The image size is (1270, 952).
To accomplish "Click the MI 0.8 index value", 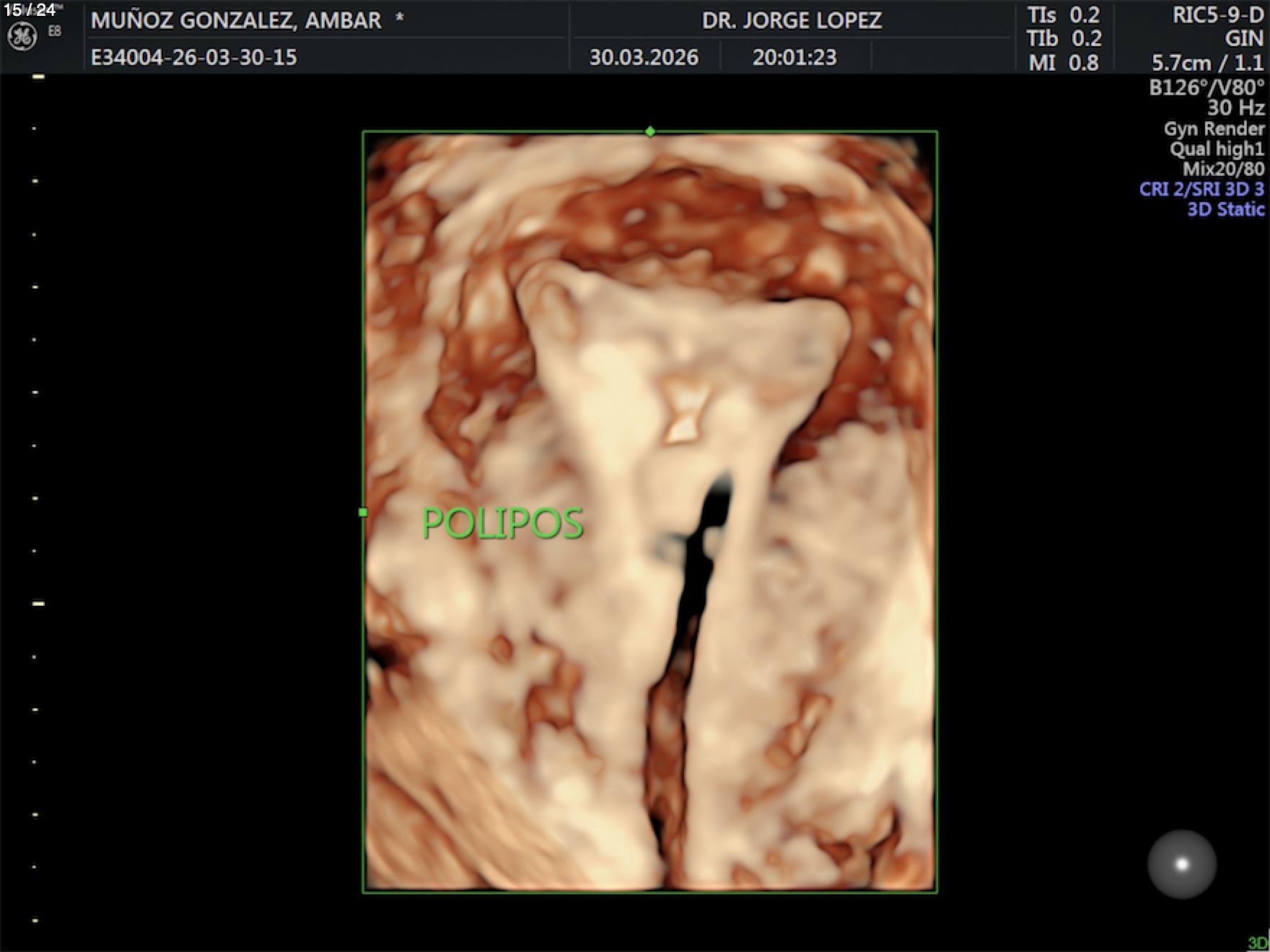I will (1064, 63).
